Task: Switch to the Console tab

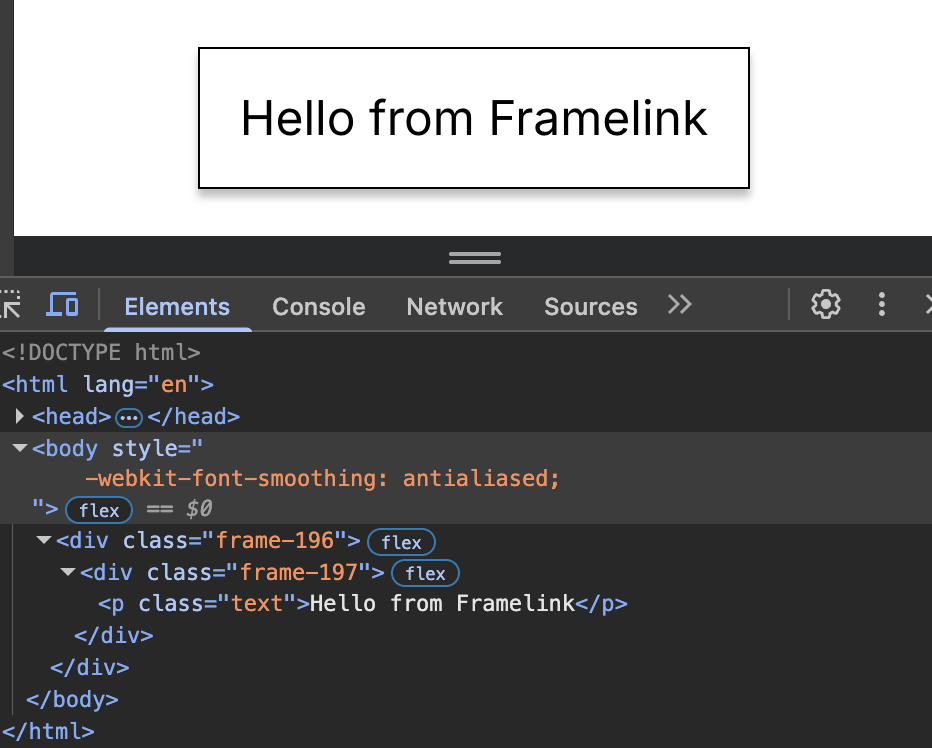Action: 318,306
